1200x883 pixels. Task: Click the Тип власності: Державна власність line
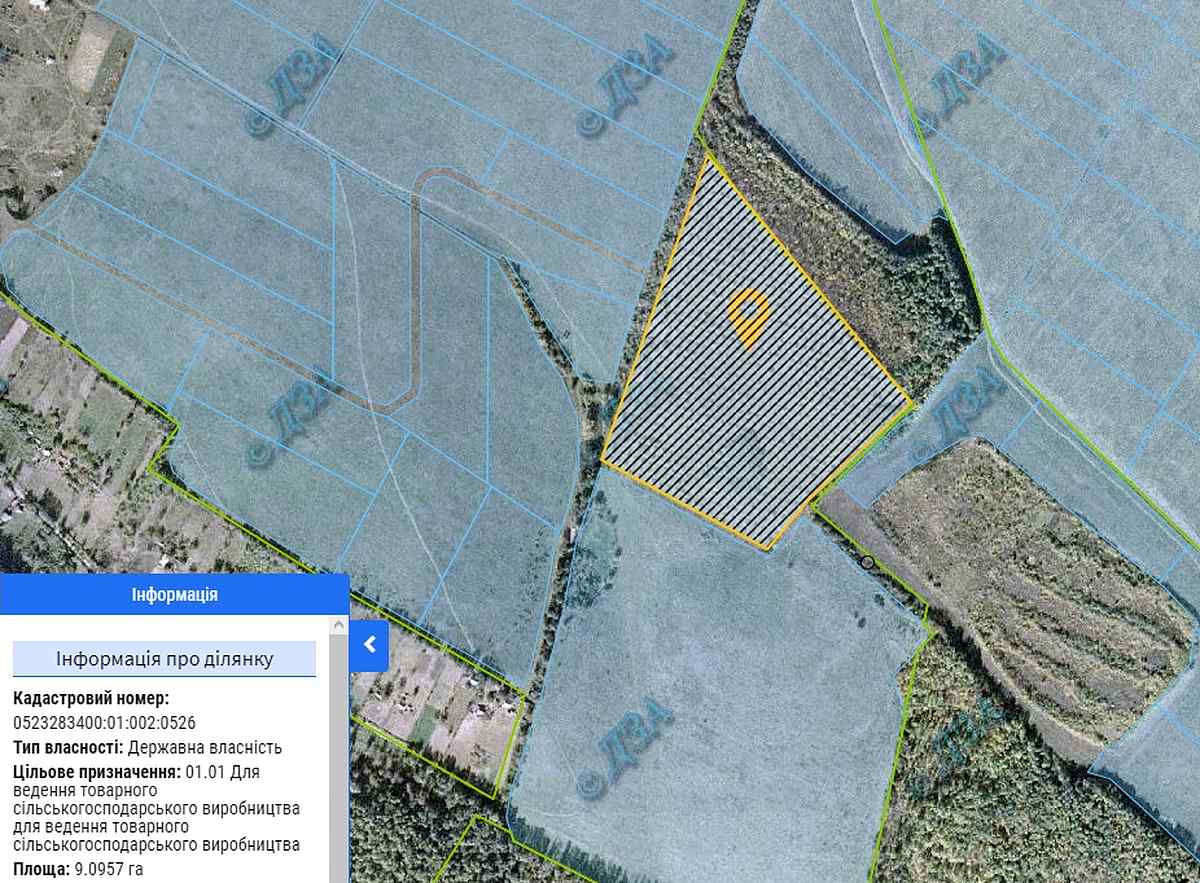(x=148, y=747)
